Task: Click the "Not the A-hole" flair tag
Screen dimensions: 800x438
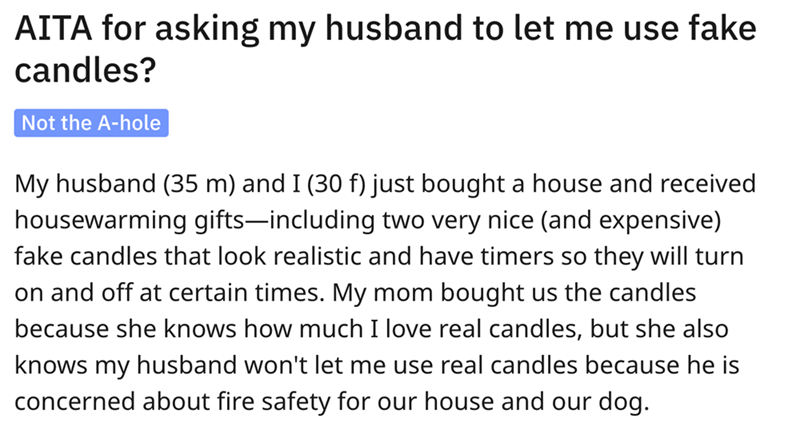Action: (89, 124)
